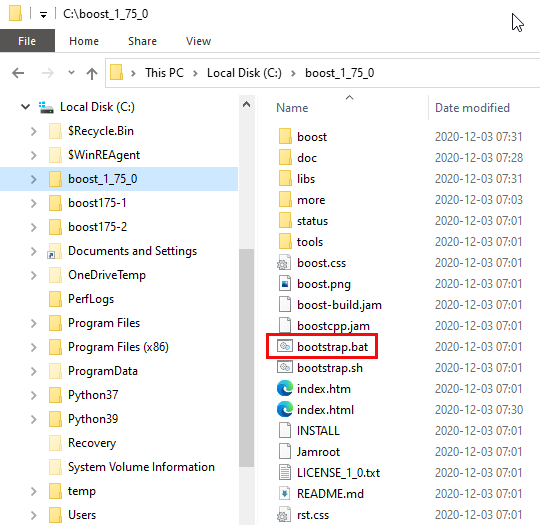The width and height of the screenshot is (540, 525).
Task: Click the Back navigation arrow
Action: coord(18,73)
